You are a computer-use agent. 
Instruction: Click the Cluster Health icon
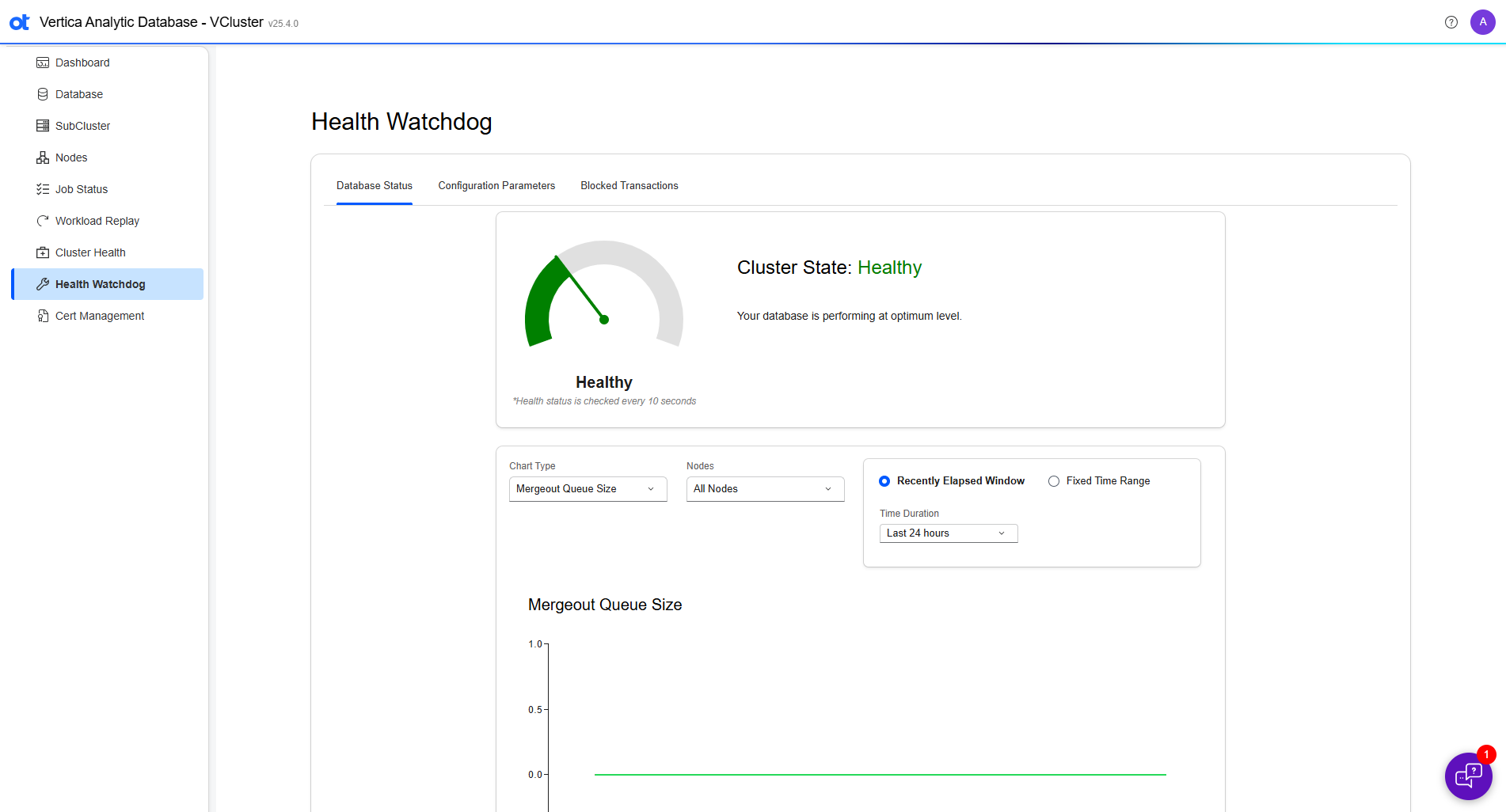point(43,252)
